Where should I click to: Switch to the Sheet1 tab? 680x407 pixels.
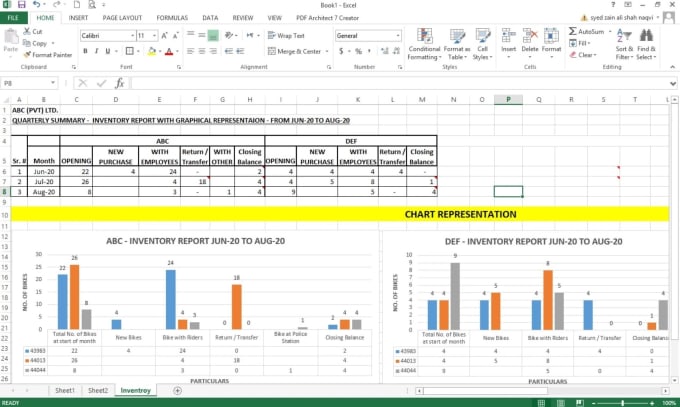65,391
